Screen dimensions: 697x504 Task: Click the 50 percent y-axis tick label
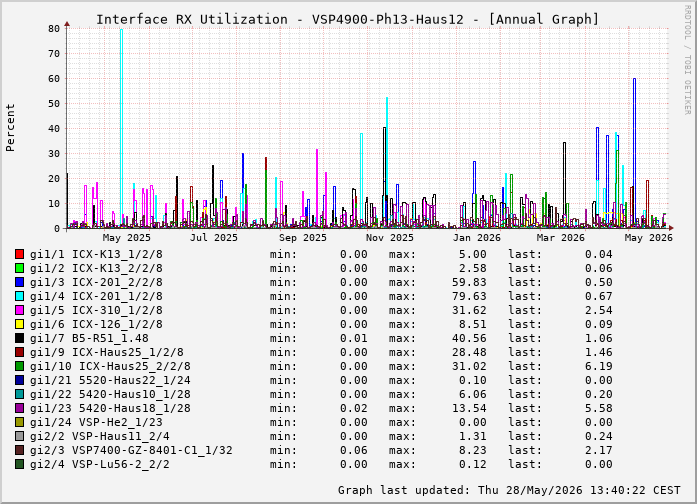click(54, 104)
